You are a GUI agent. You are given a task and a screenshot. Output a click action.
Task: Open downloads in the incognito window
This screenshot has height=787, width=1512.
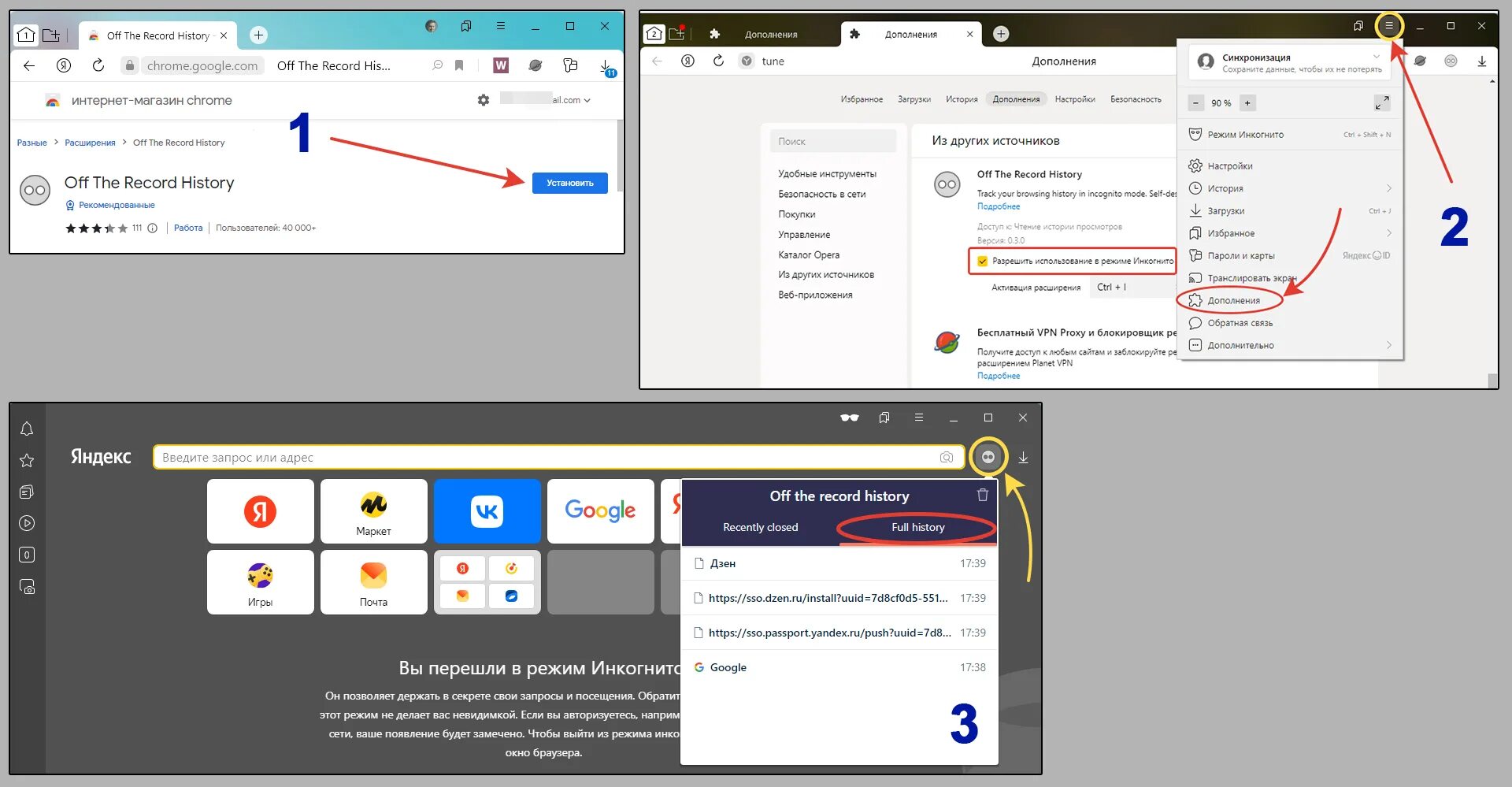1023,457
